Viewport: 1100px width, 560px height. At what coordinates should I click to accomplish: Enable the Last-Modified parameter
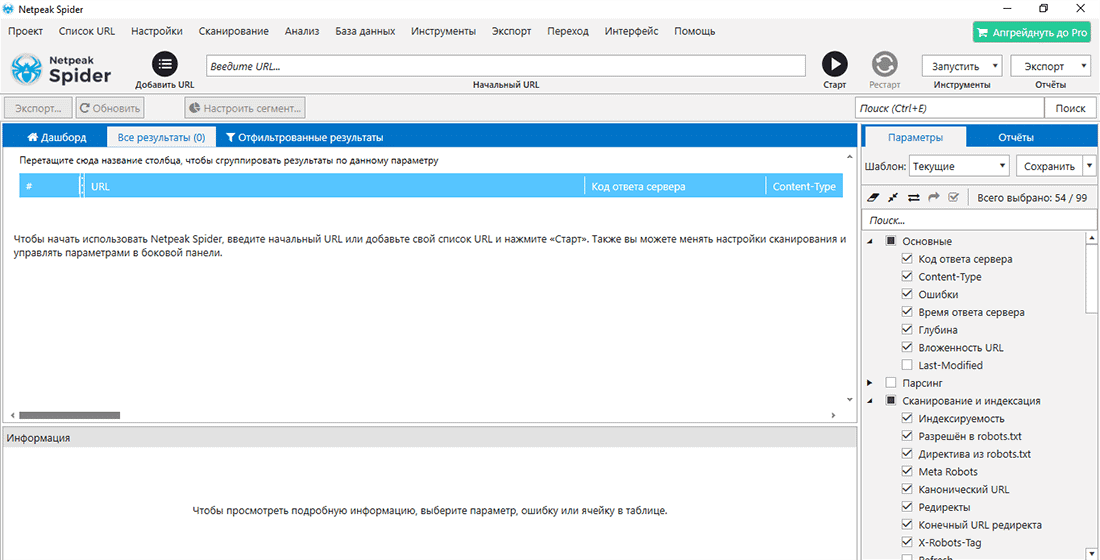[907, 365]
